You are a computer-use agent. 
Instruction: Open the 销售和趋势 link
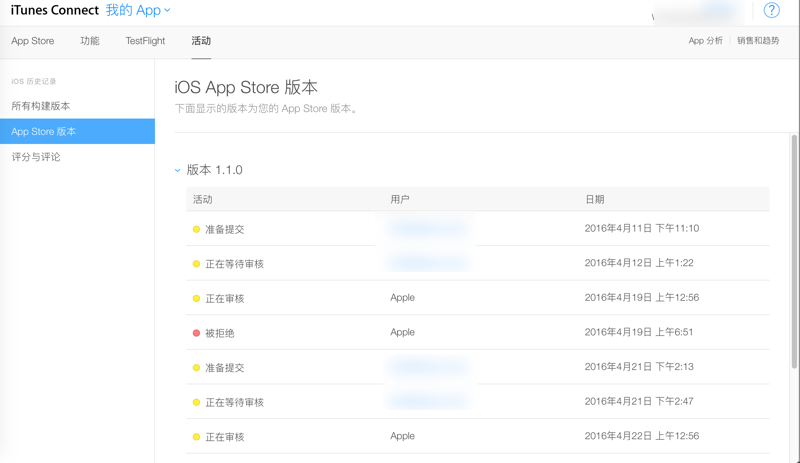758,41
